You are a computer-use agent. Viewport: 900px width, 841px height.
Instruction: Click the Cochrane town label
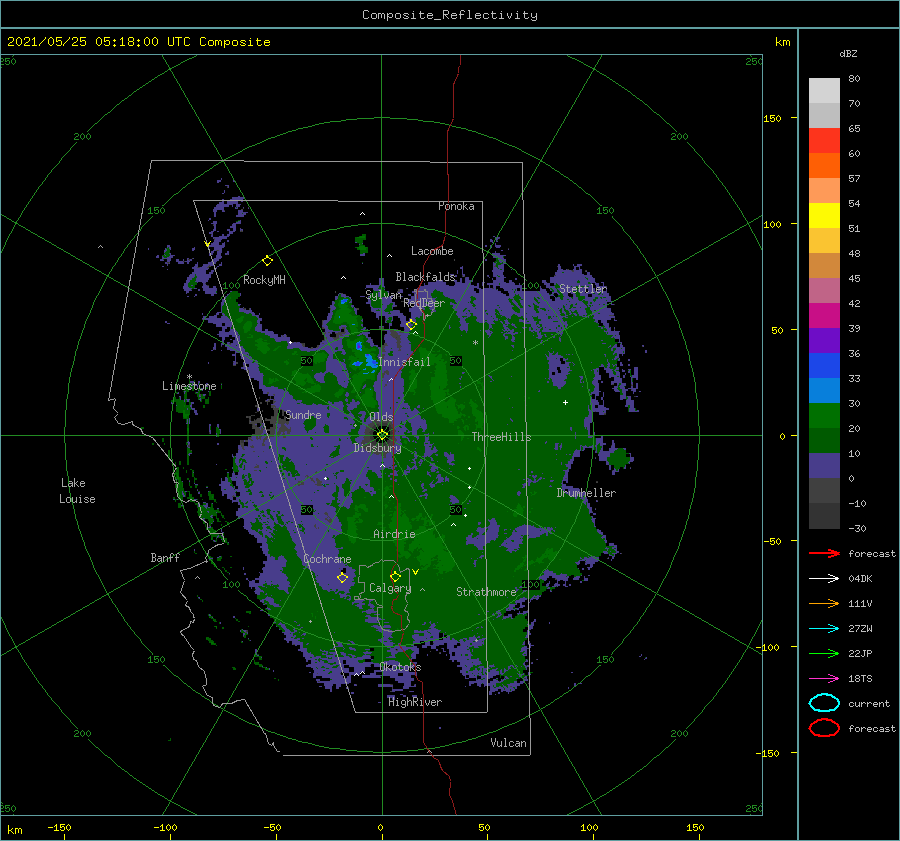[327, 559]
